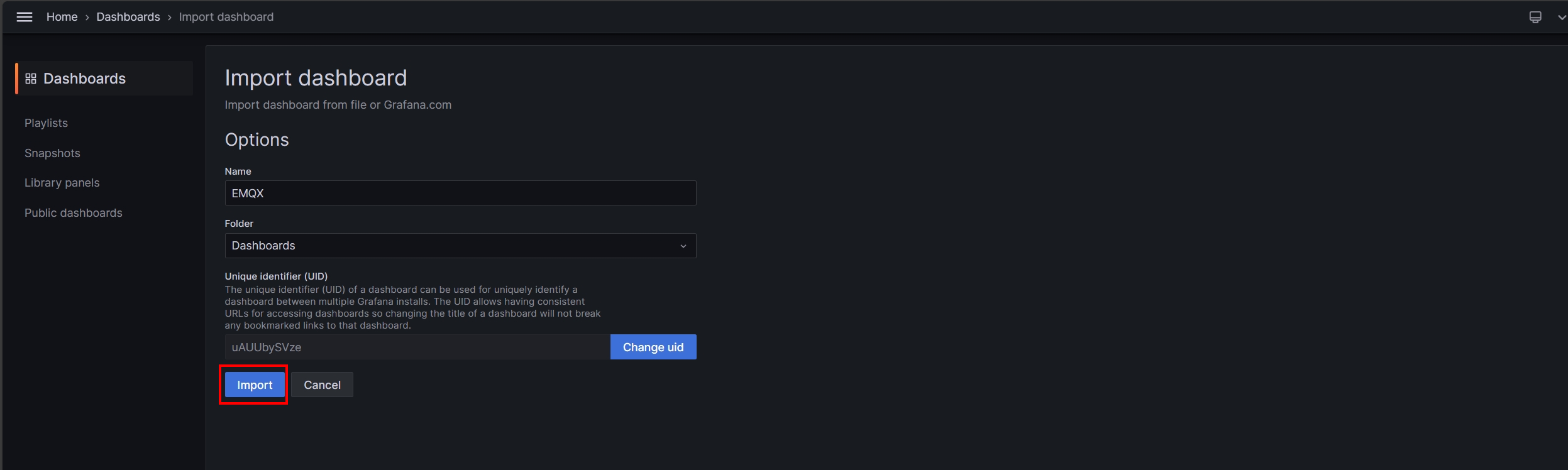Open the Folder dropdown chevron

click(683, 246)
